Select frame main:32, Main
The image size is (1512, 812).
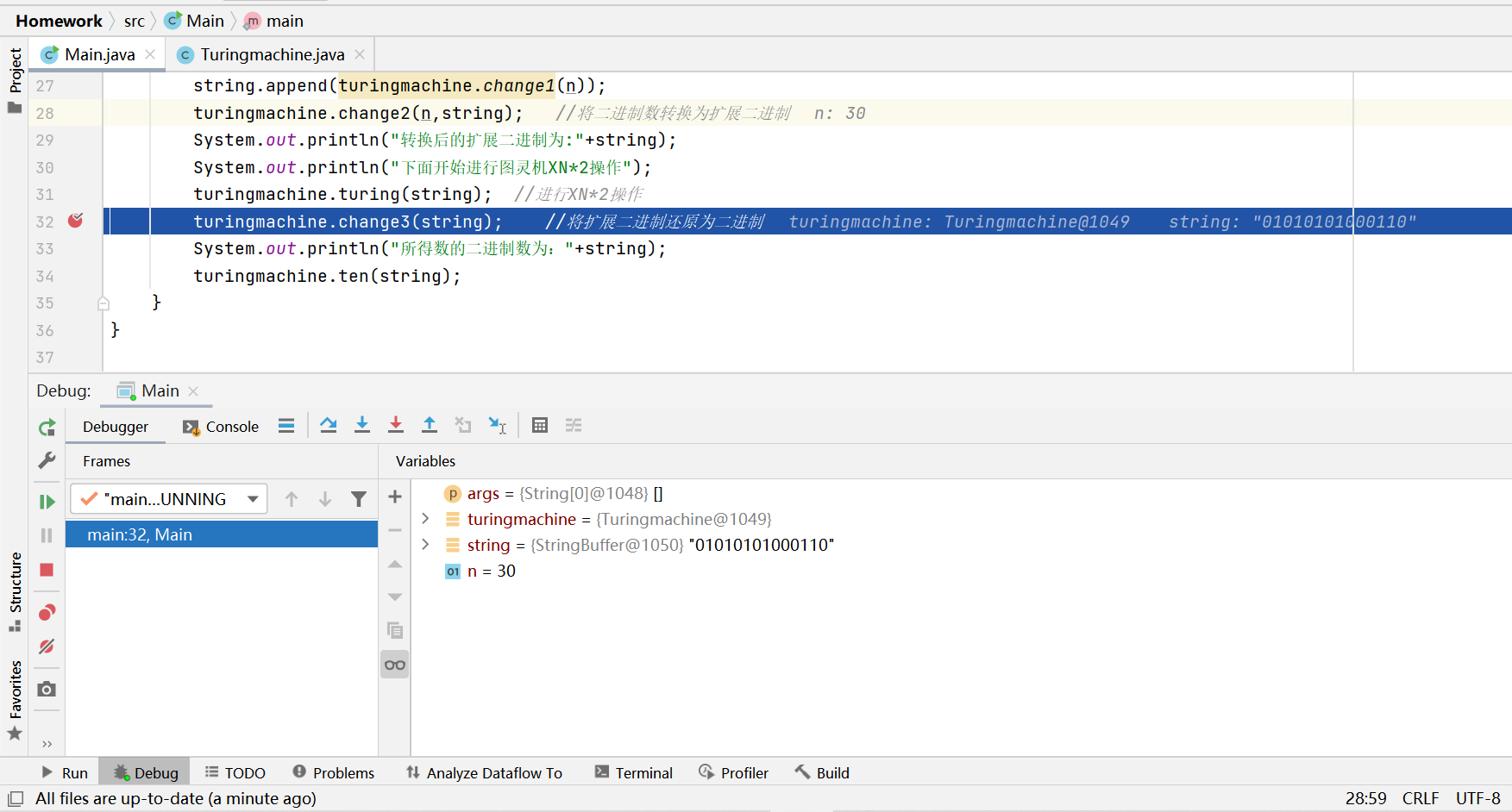tap(222, 534)
